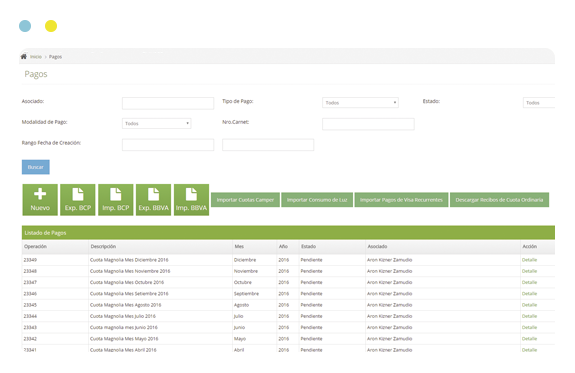This screenshot has height=373, width=575.
Task: Focus the Asociado input field
Action: pos(168,103)
